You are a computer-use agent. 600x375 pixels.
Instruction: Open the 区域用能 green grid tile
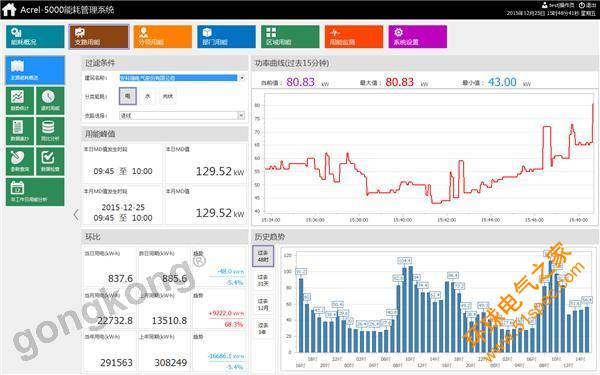(290, 37)
